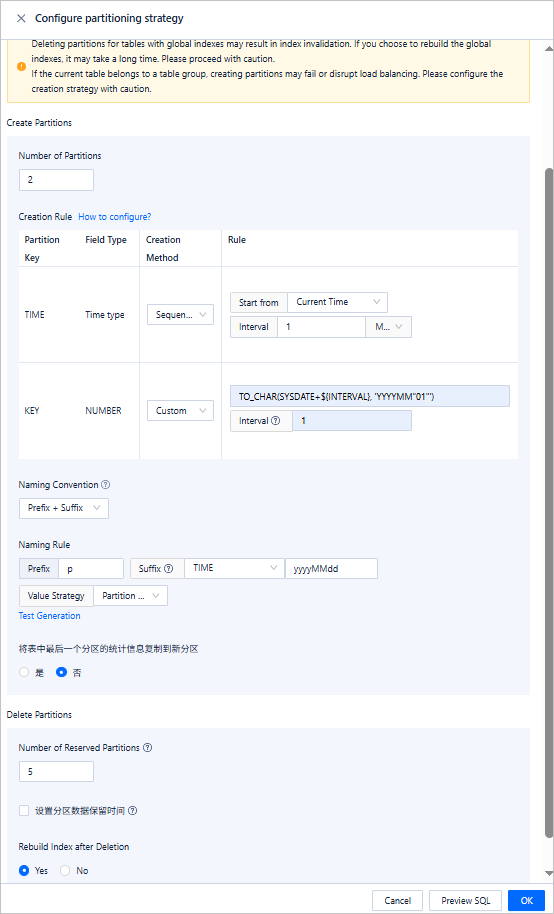554x914 pixels.
Task: Open the KEY row Custom method dropdown
Action: click(x=180, y=410)
